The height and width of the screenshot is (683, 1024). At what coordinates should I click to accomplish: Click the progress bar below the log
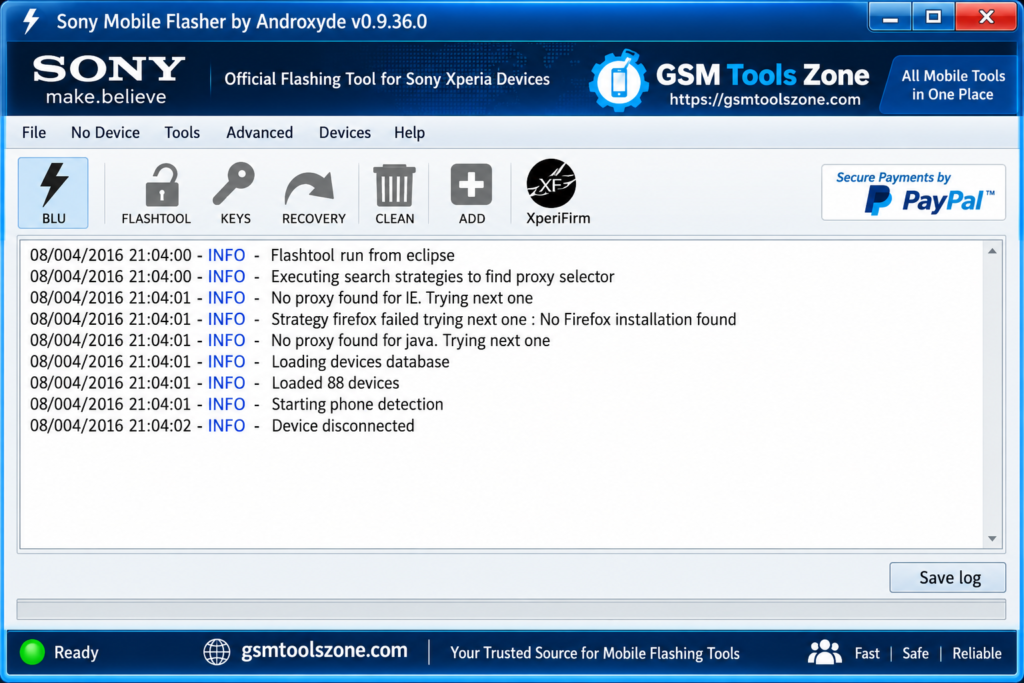(511, 609)
